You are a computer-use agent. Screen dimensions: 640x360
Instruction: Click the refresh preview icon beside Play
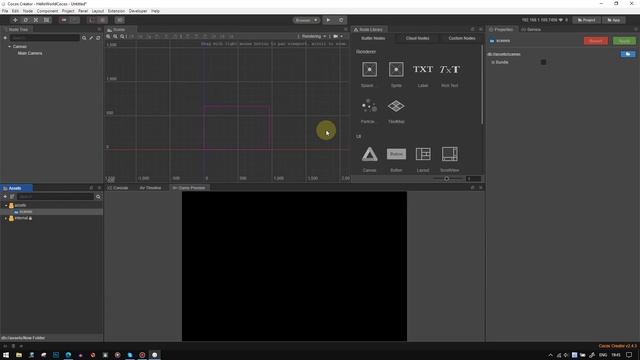click(x=341, y=20)
